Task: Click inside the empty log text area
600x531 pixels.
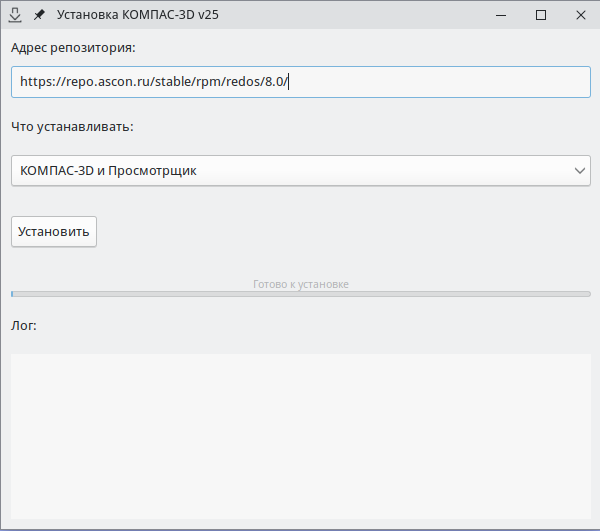Action: click(x=301, y=436)
